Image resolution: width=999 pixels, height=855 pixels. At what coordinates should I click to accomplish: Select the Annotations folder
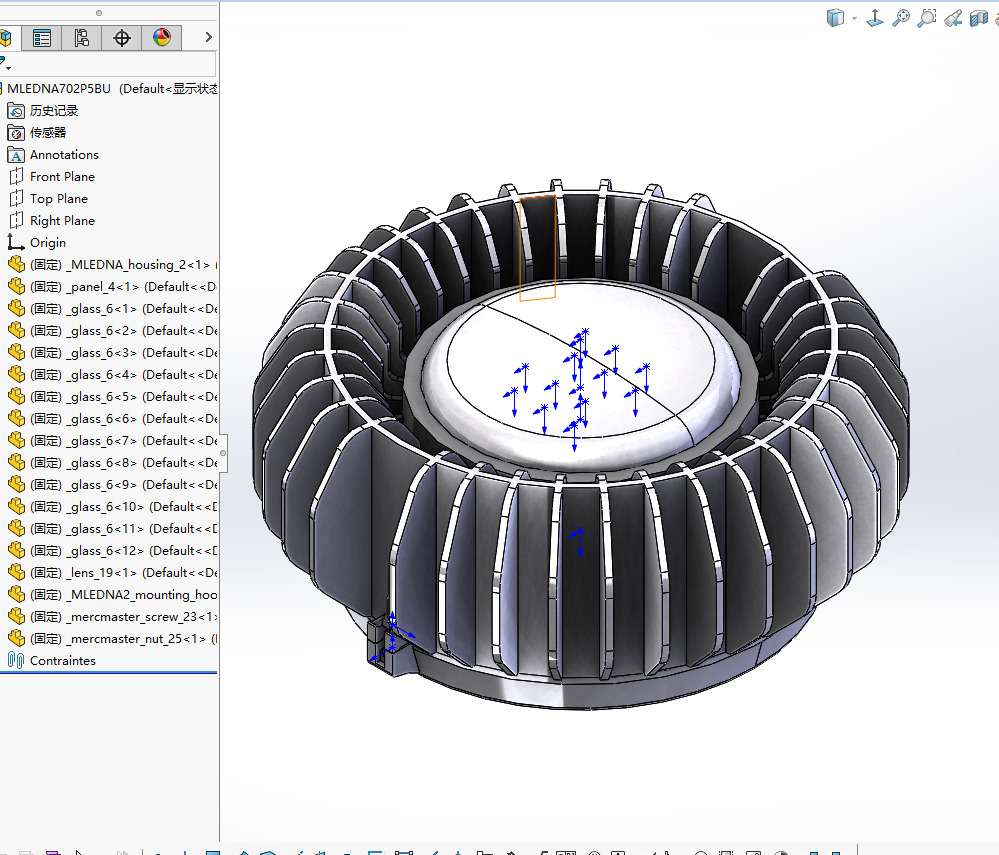pos(64,155)
